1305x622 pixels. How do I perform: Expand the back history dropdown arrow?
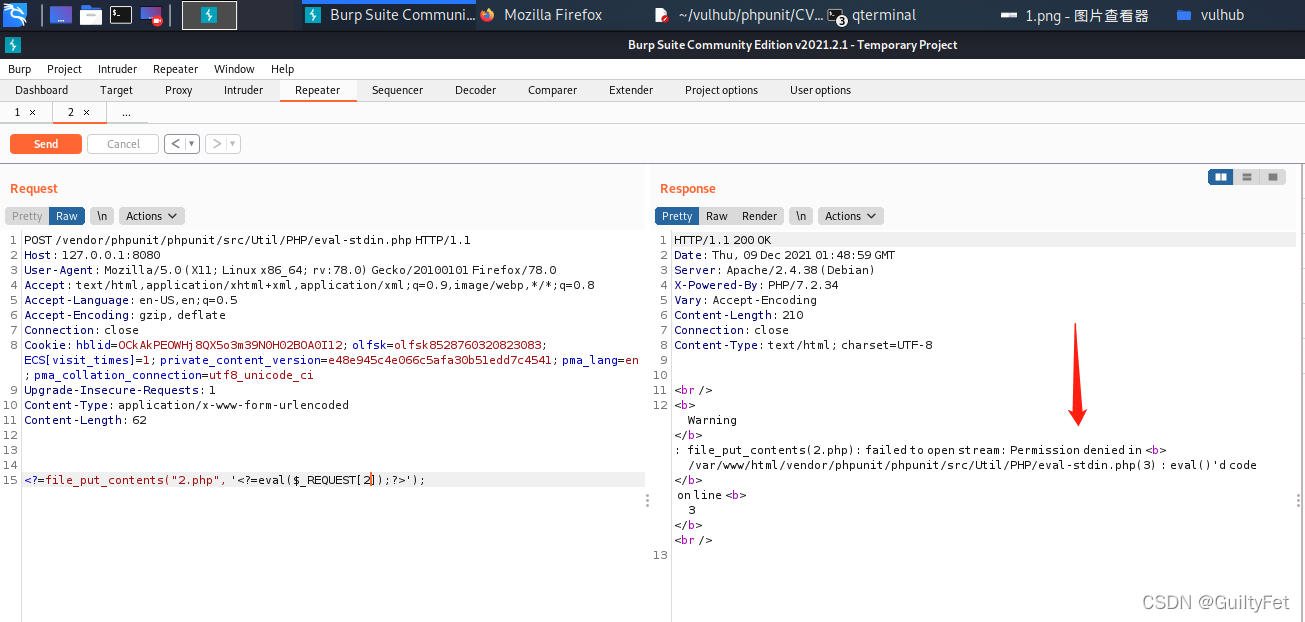click(193, 144)
